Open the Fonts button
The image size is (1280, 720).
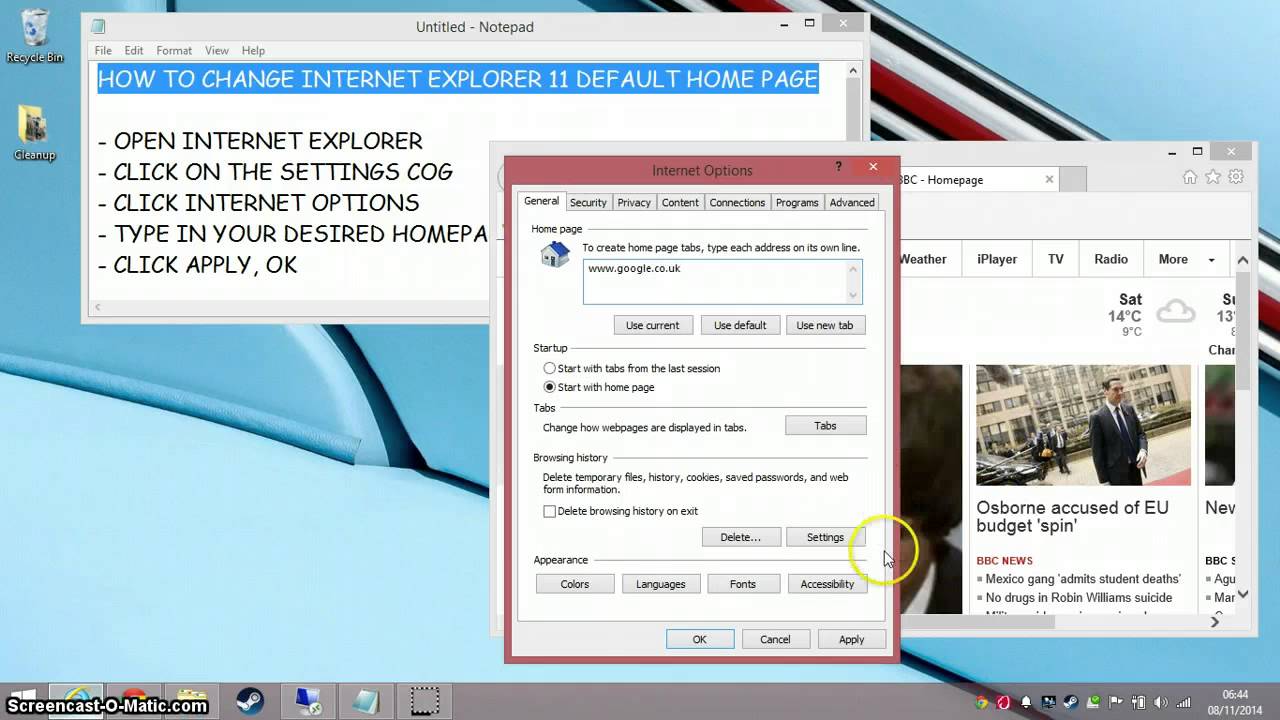(742, 584)
